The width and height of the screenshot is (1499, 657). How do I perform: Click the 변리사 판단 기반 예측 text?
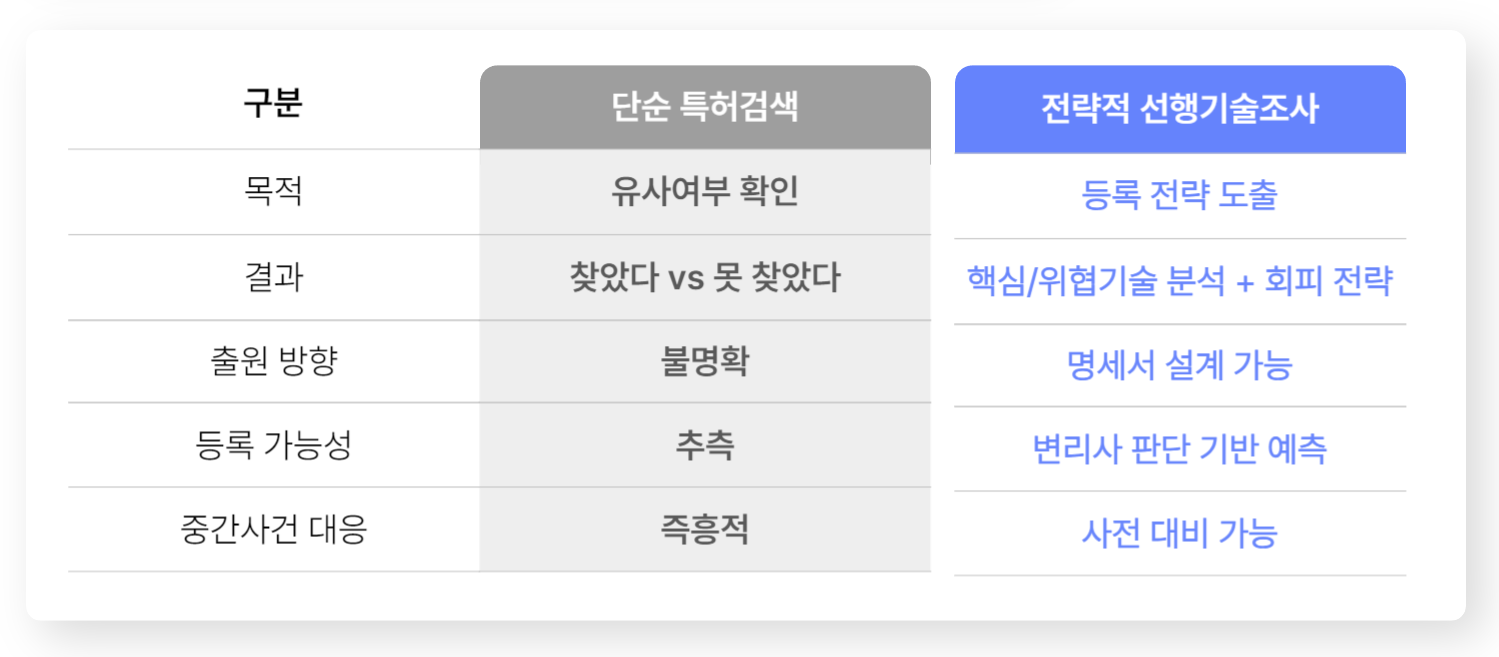[x=1180, y=449]
